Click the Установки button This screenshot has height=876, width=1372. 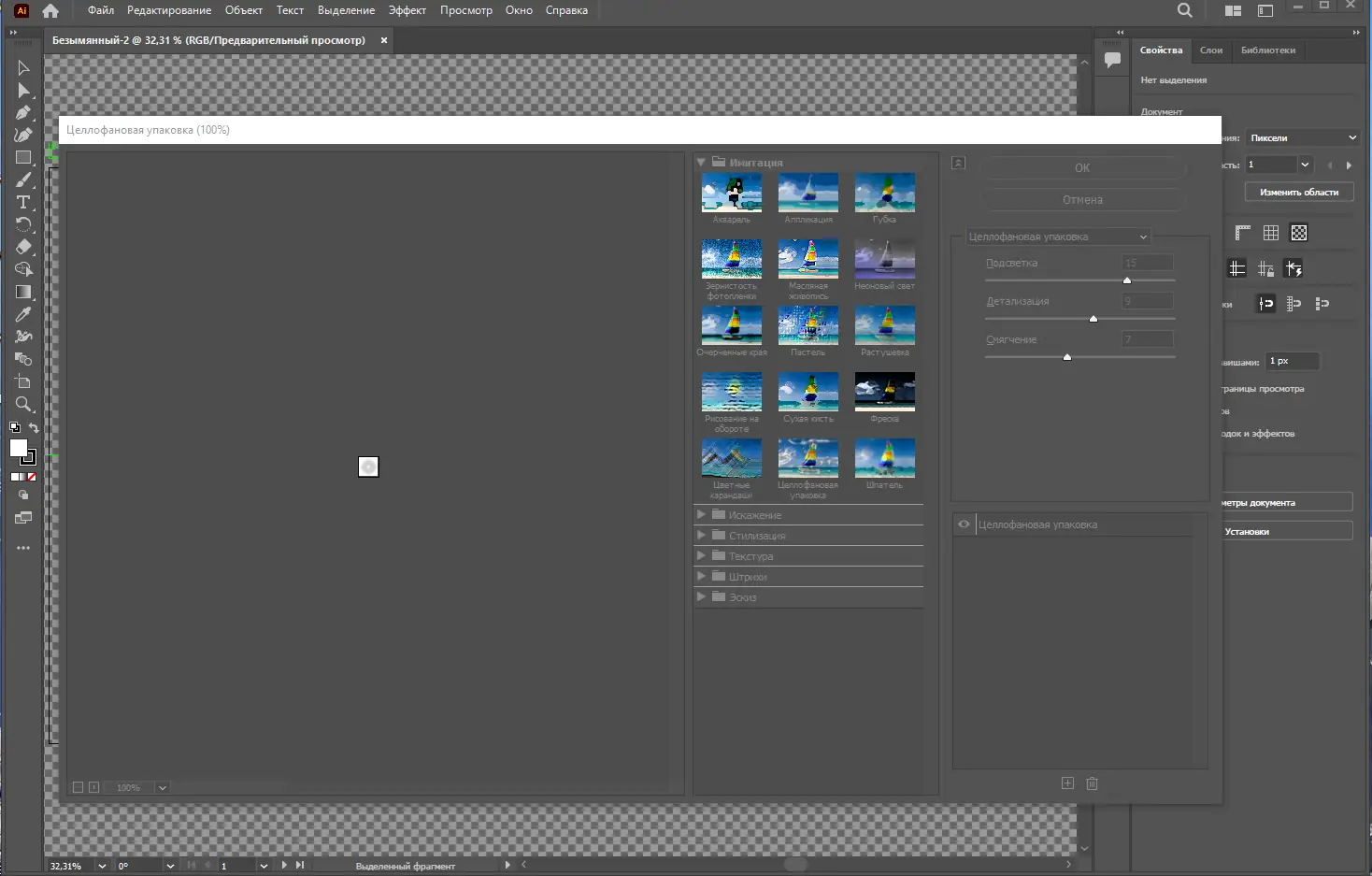1288,531
